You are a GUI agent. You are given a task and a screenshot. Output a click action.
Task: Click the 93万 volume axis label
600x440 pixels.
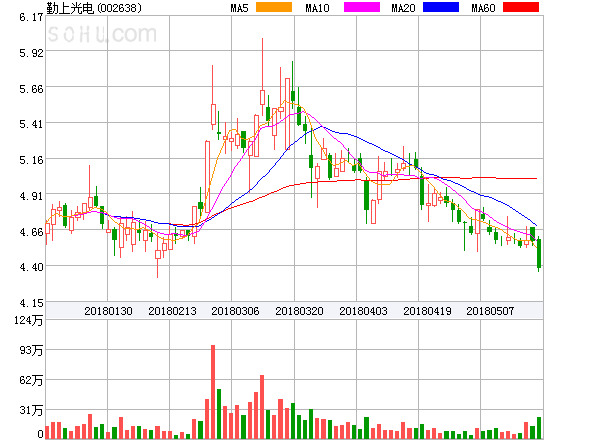(31, 350)
